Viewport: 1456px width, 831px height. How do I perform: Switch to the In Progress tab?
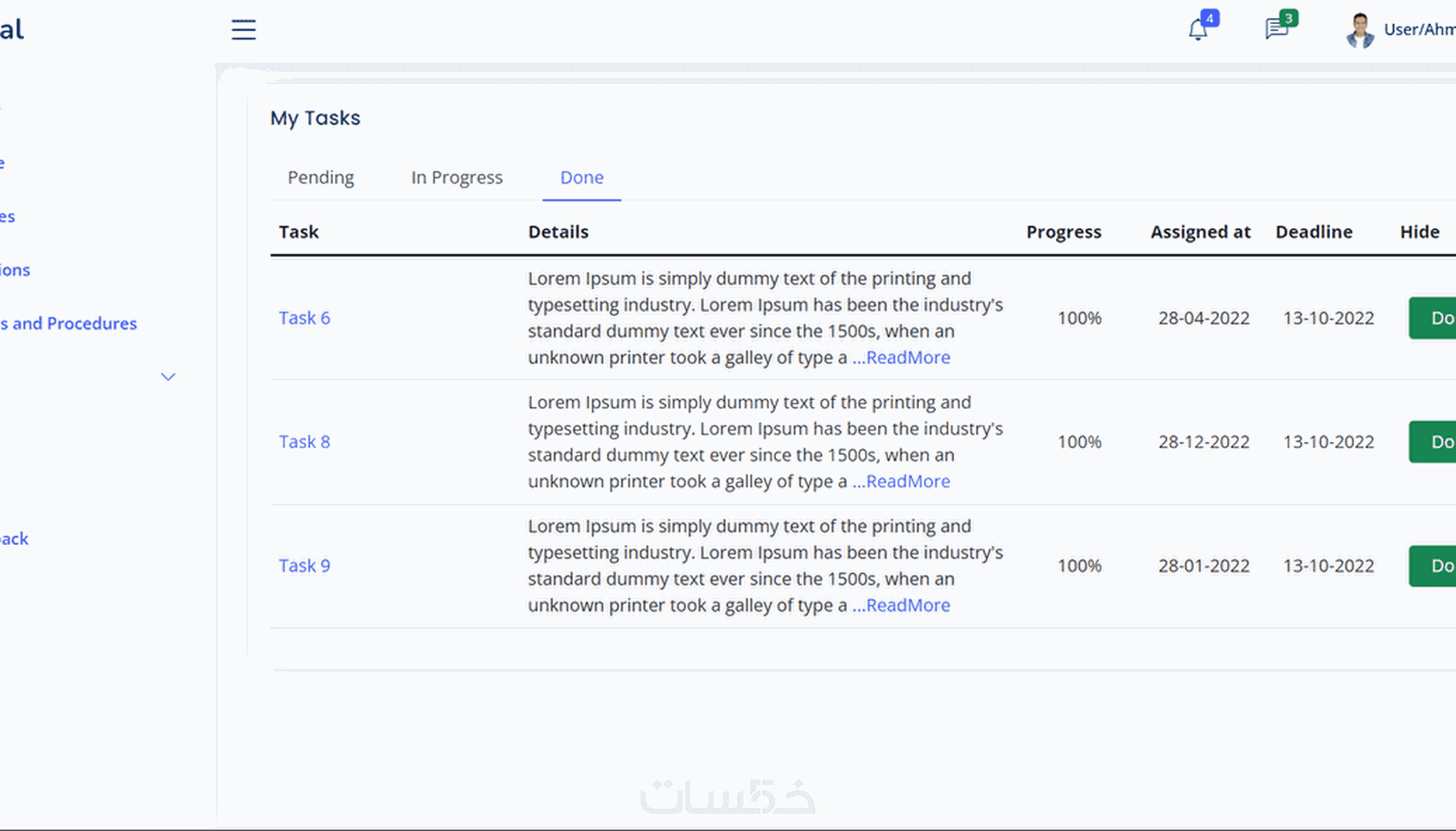[x=456, y=177]
